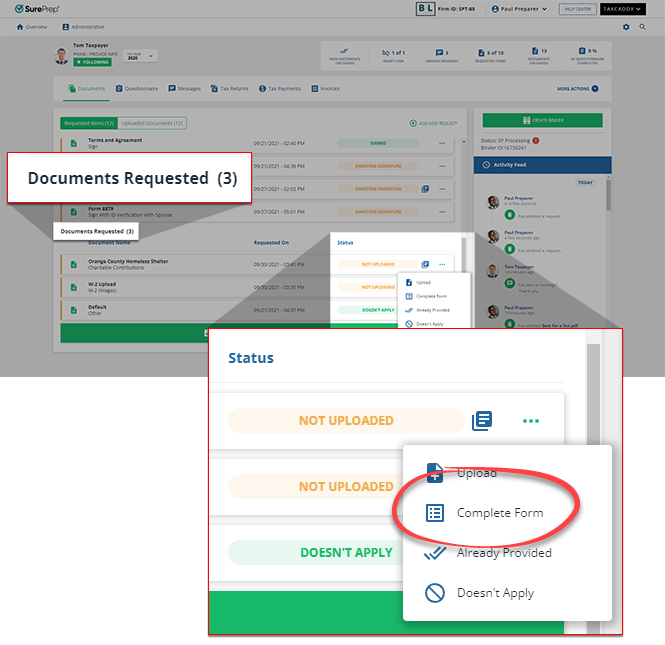Click the red SP Processing status icon

536,140
